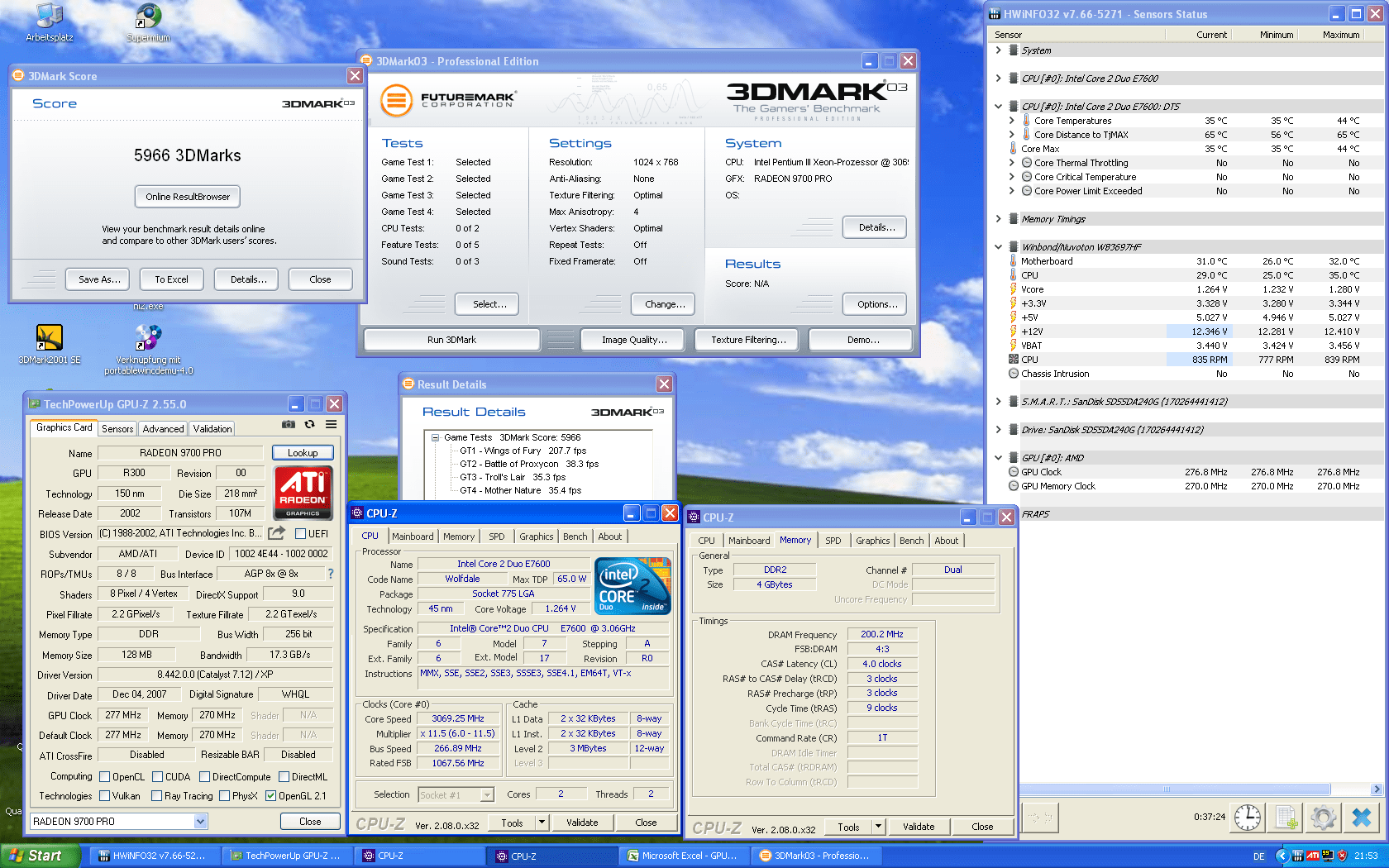Collapse the Game Tests tree node

coord(435,438)
